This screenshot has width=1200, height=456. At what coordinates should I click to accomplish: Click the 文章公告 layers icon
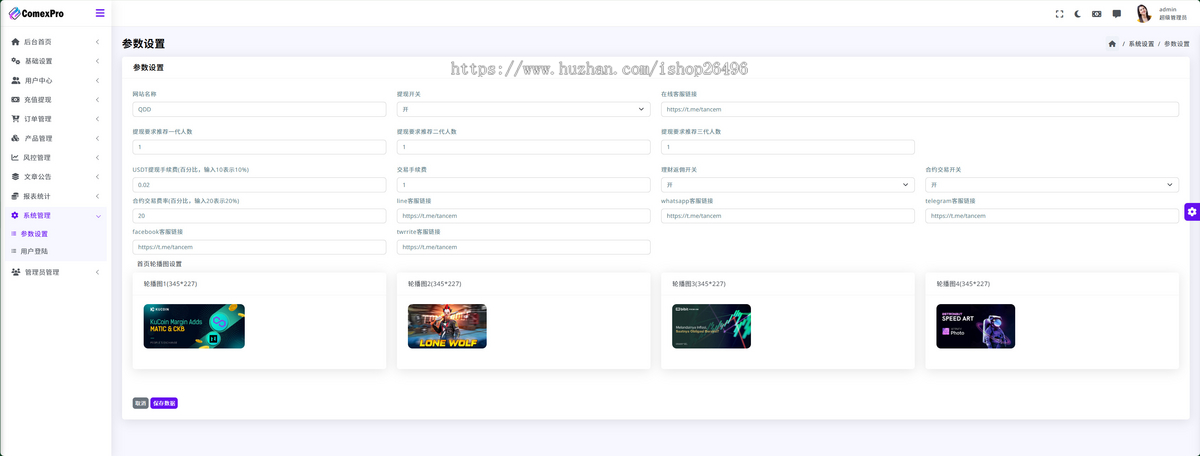tap(15, 177)
